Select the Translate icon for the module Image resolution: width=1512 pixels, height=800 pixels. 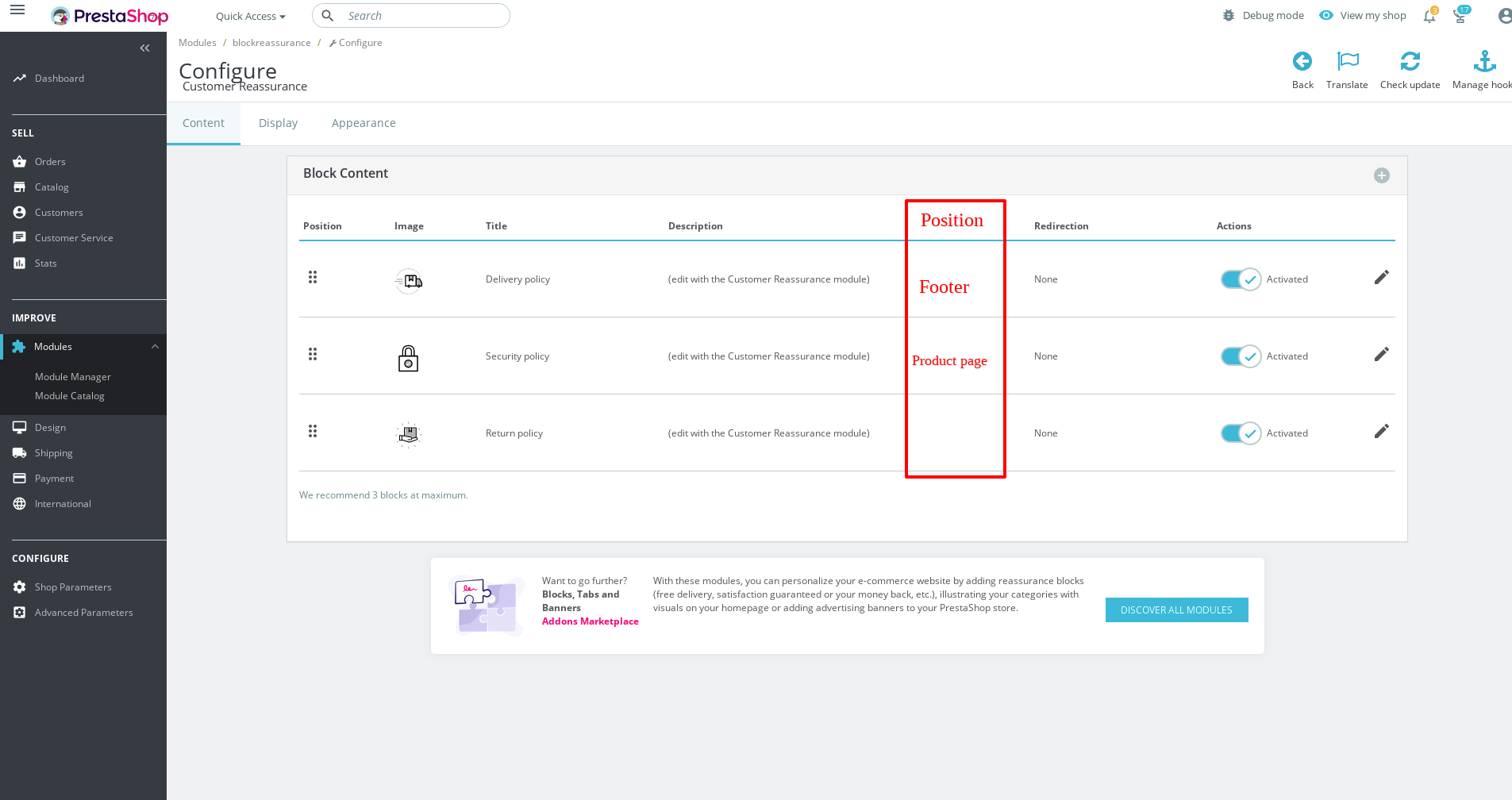point(1346,61)
